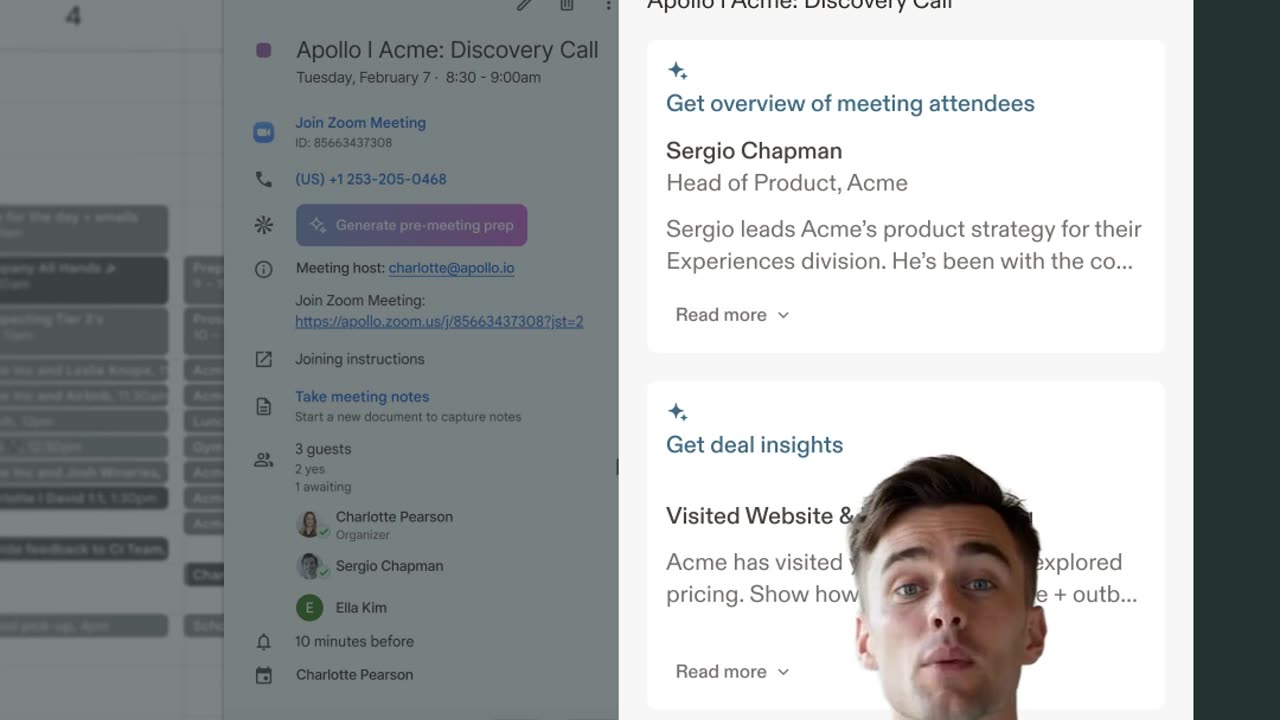Click the Zoom meeting ID text
This screenshot has height=720, width=1280.
point(343,143)
